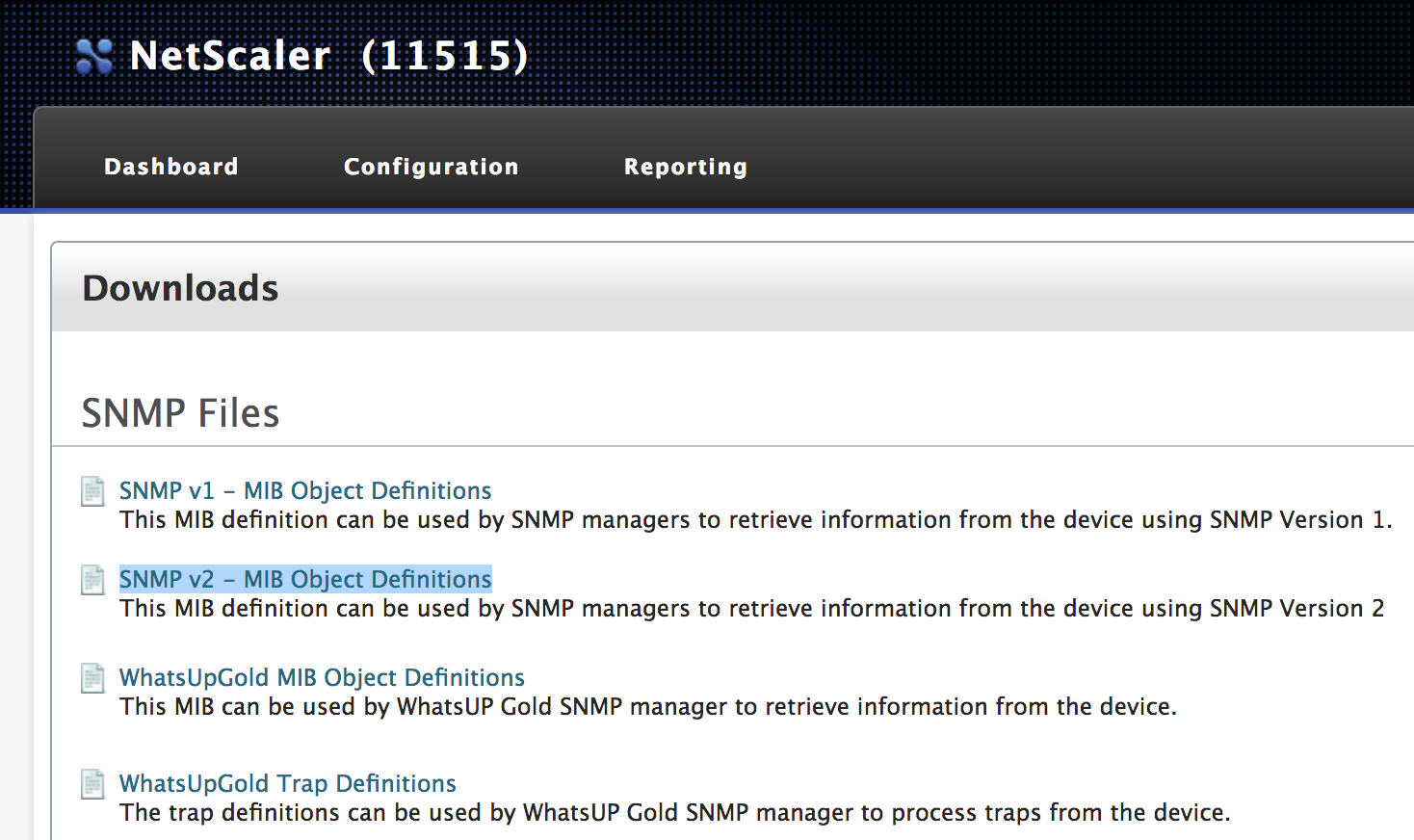Click the file icon beside WhatsUpGold MIB
1414x840 pixels.
tap(92, 678)
